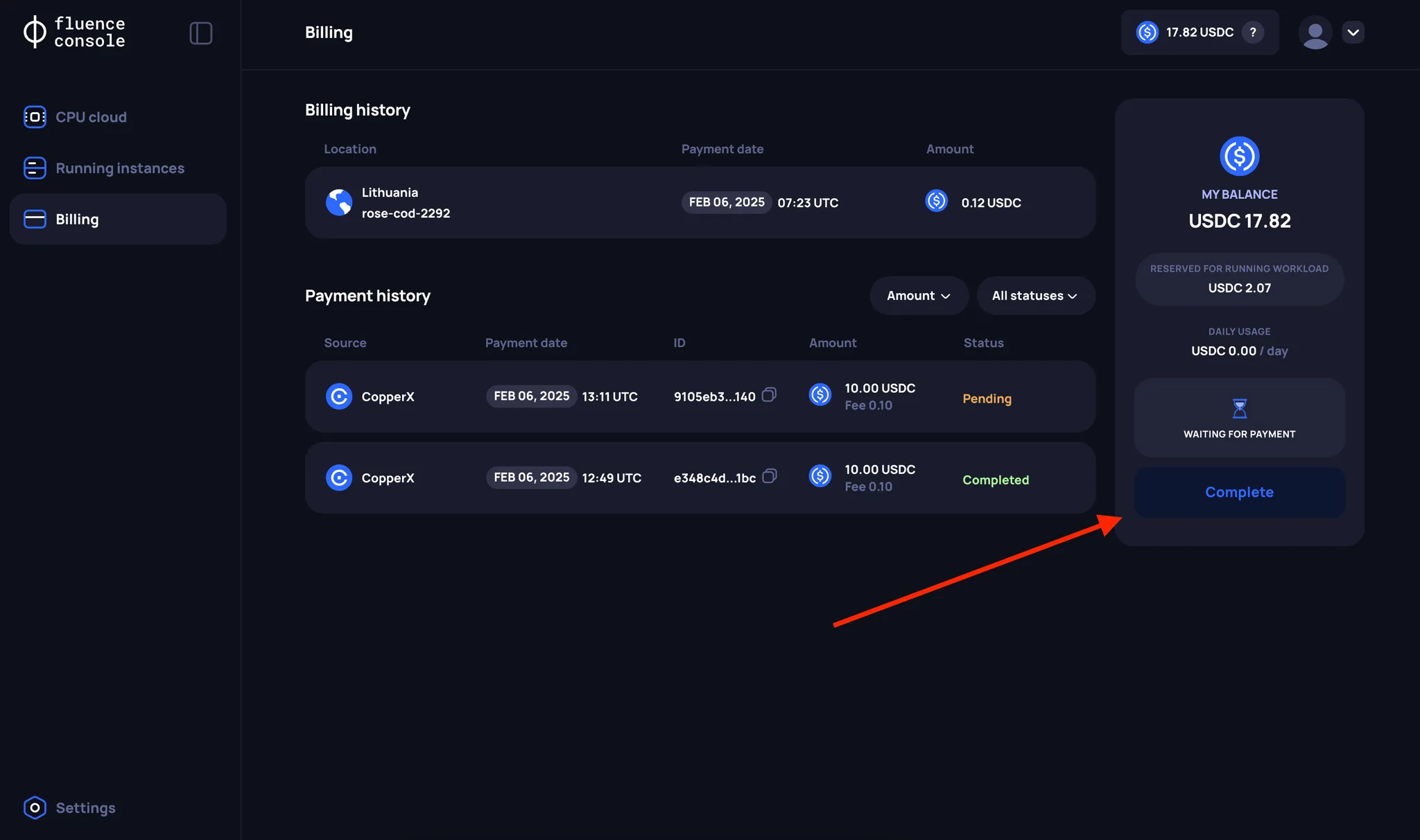This screenshot has height=840, width=1420.
Task: Click the CopperX icon on pending payment
Action: pyautogui.click(x=339, y=396)
